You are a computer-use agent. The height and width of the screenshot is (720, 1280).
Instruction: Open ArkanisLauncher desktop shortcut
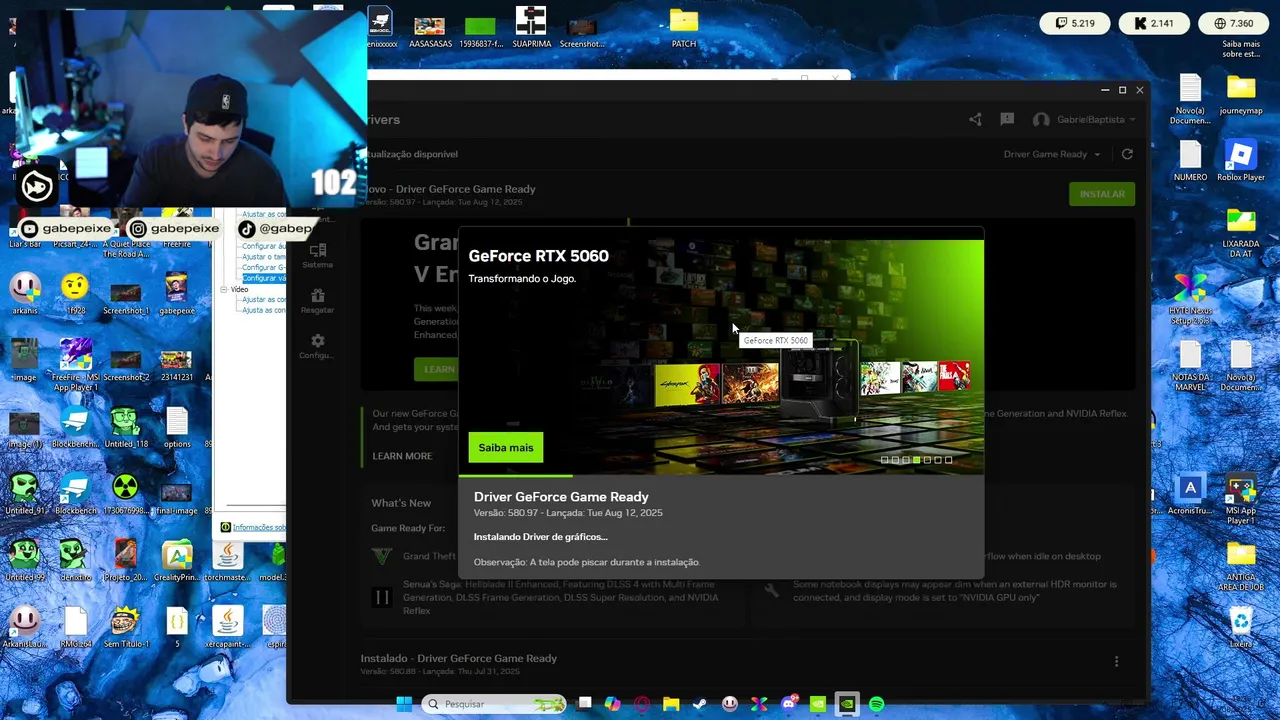click(24, 628)
